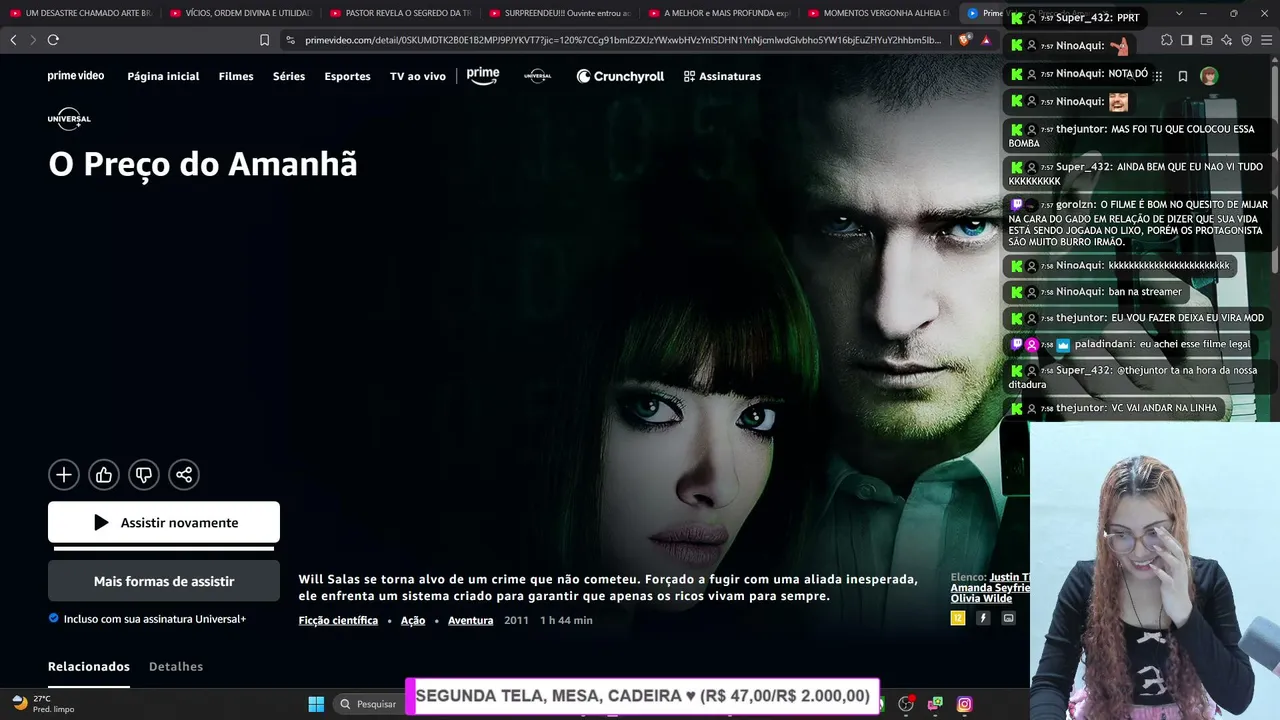Open the Brave Wallet icon

(1206, 40)
